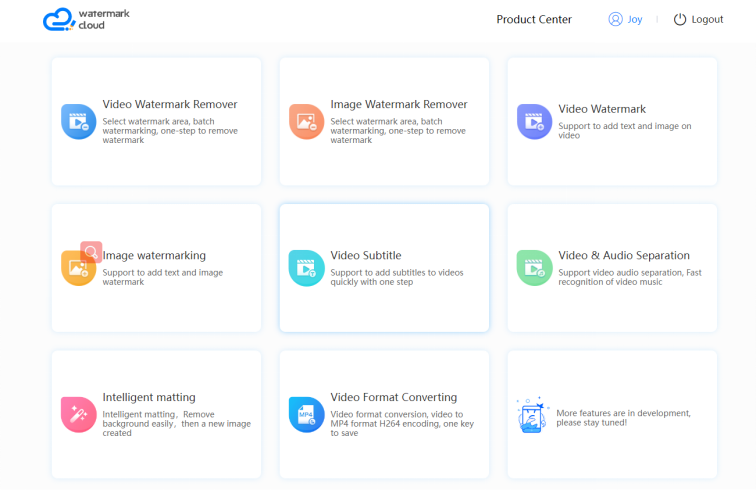756x491 pixels.
Task: Open the Video Format Converting title
Action: (x=393, y=397)
